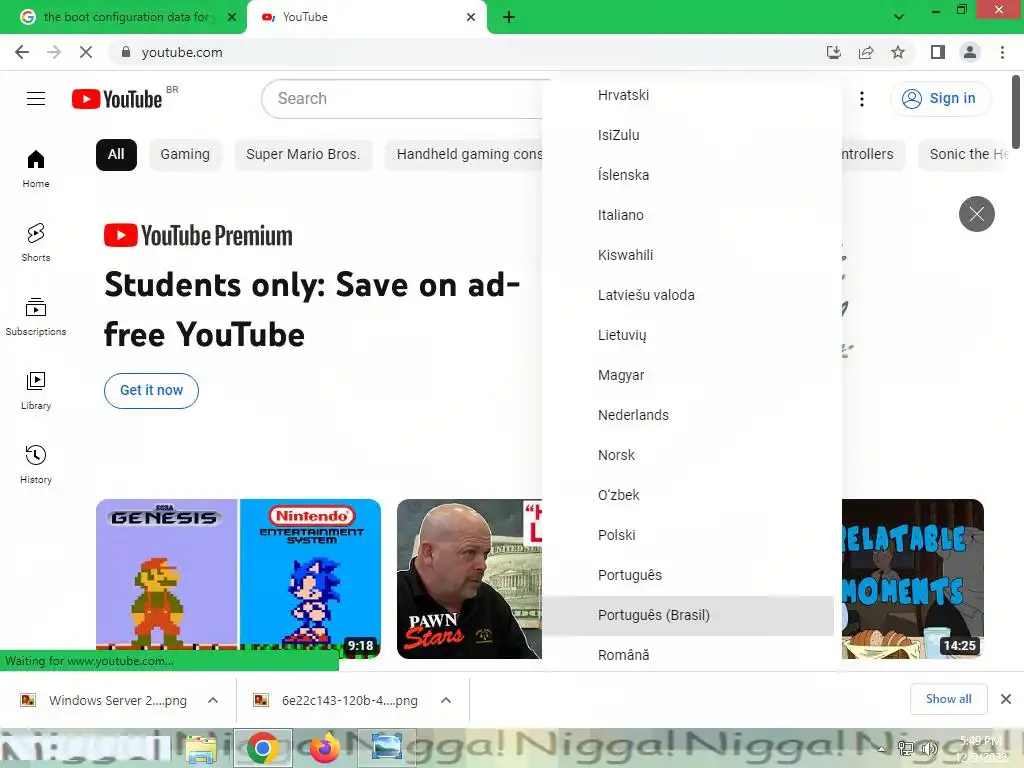Toggle the browser side panel
This screenshot has height=768, width=1024.
[x=938, y=52]
